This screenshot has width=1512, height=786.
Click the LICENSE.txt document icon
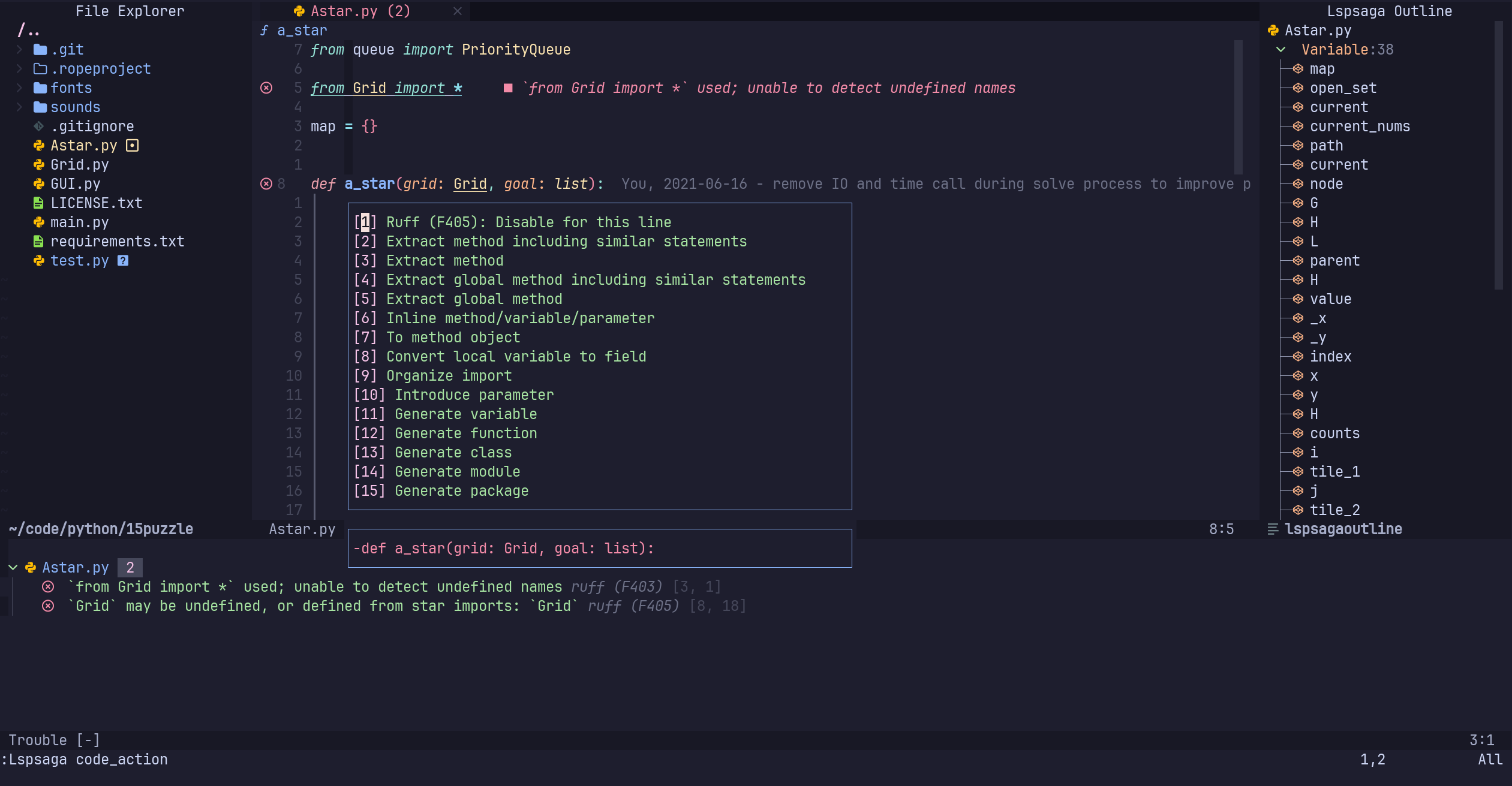coord(39,203)
